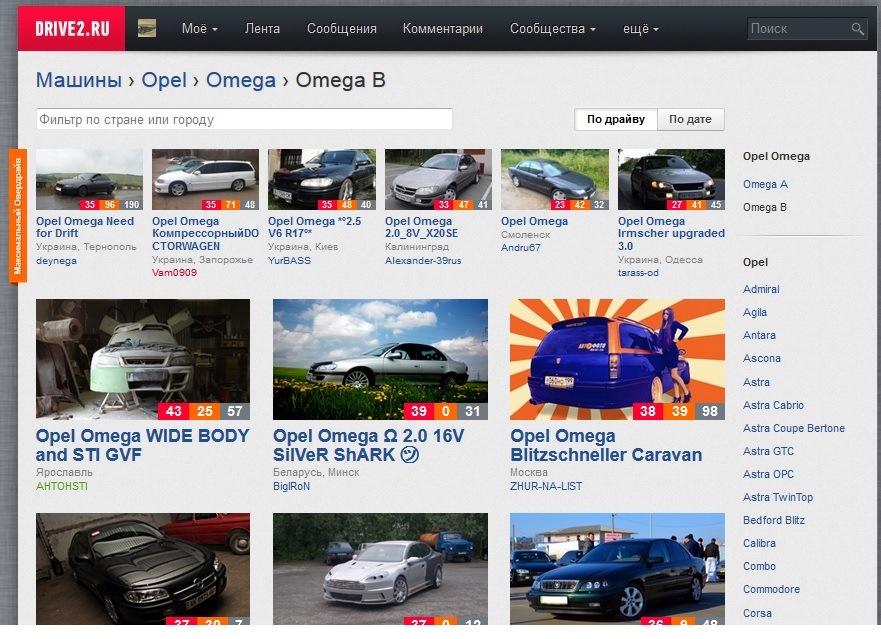The image size is (881, 639).
Task: Open the Максимальный Овердрайв side tab
Action: 18,216
